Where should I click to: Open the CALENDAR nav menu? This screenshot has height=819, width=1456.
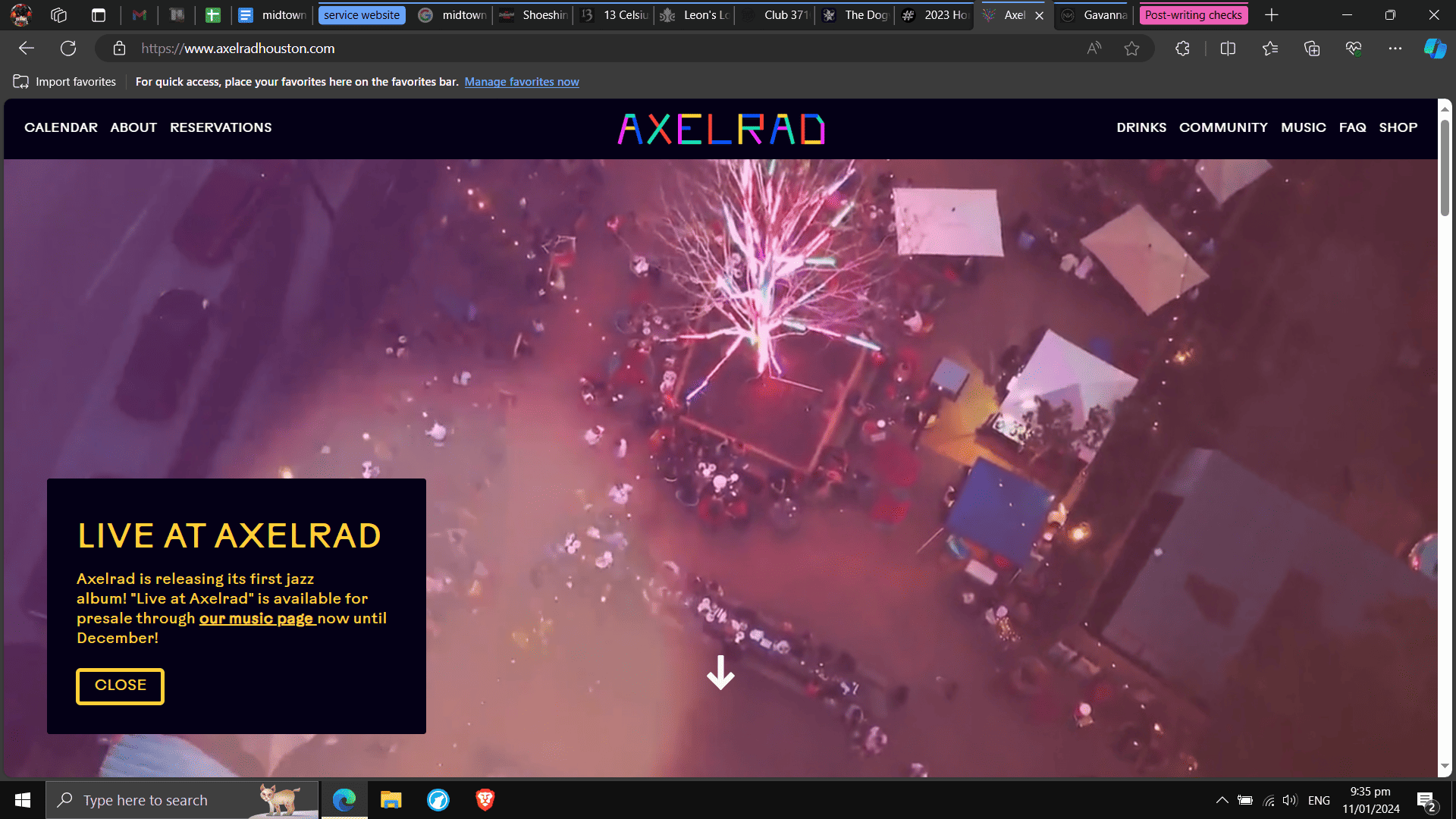(x=61, y=127)
